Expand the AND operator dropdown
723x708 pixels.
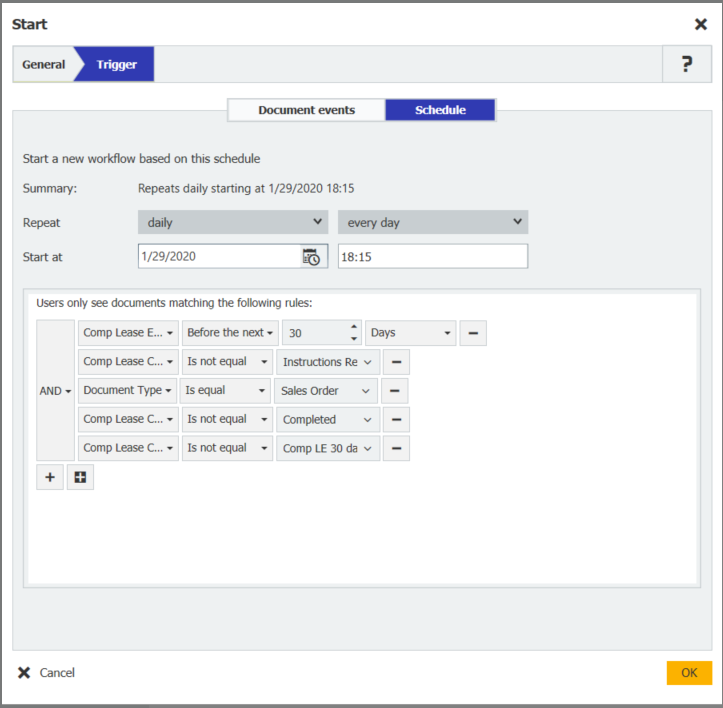[55, 391]
